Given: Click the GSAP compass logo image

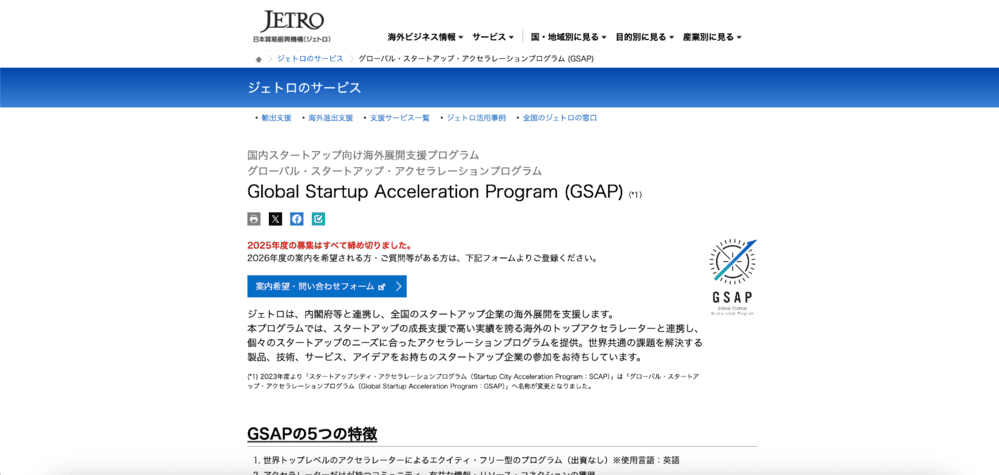Looking at the screenshot, I should (733, 276).
